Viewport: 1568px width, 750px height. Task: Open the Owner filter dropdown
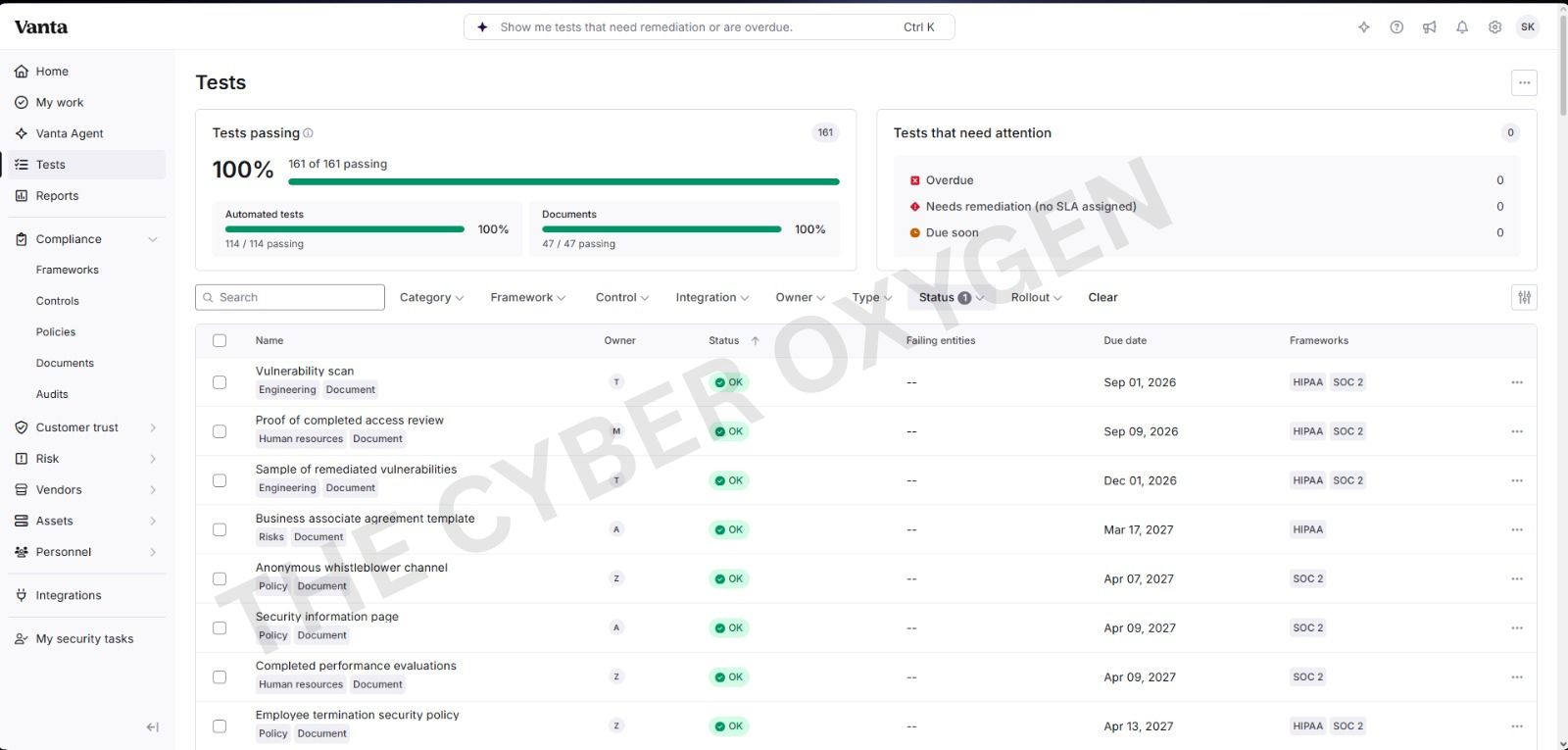801,297
